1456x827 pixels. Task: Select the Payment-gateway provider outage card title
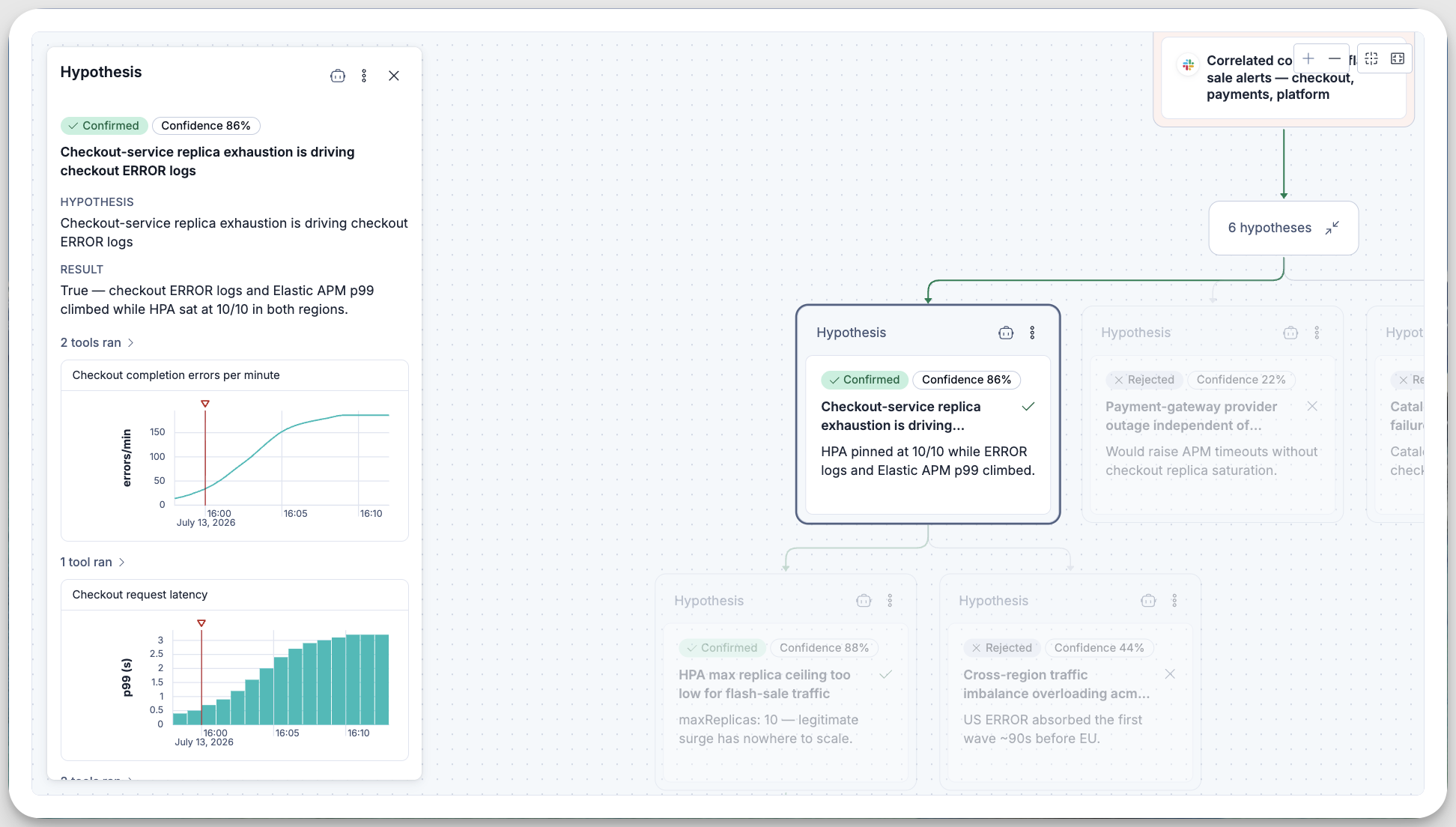click(1191, 416)
